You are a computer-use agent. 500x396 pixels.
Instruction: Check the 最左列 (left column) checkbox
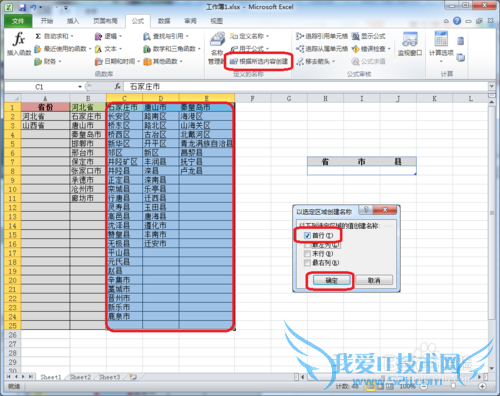pos(307,245)
